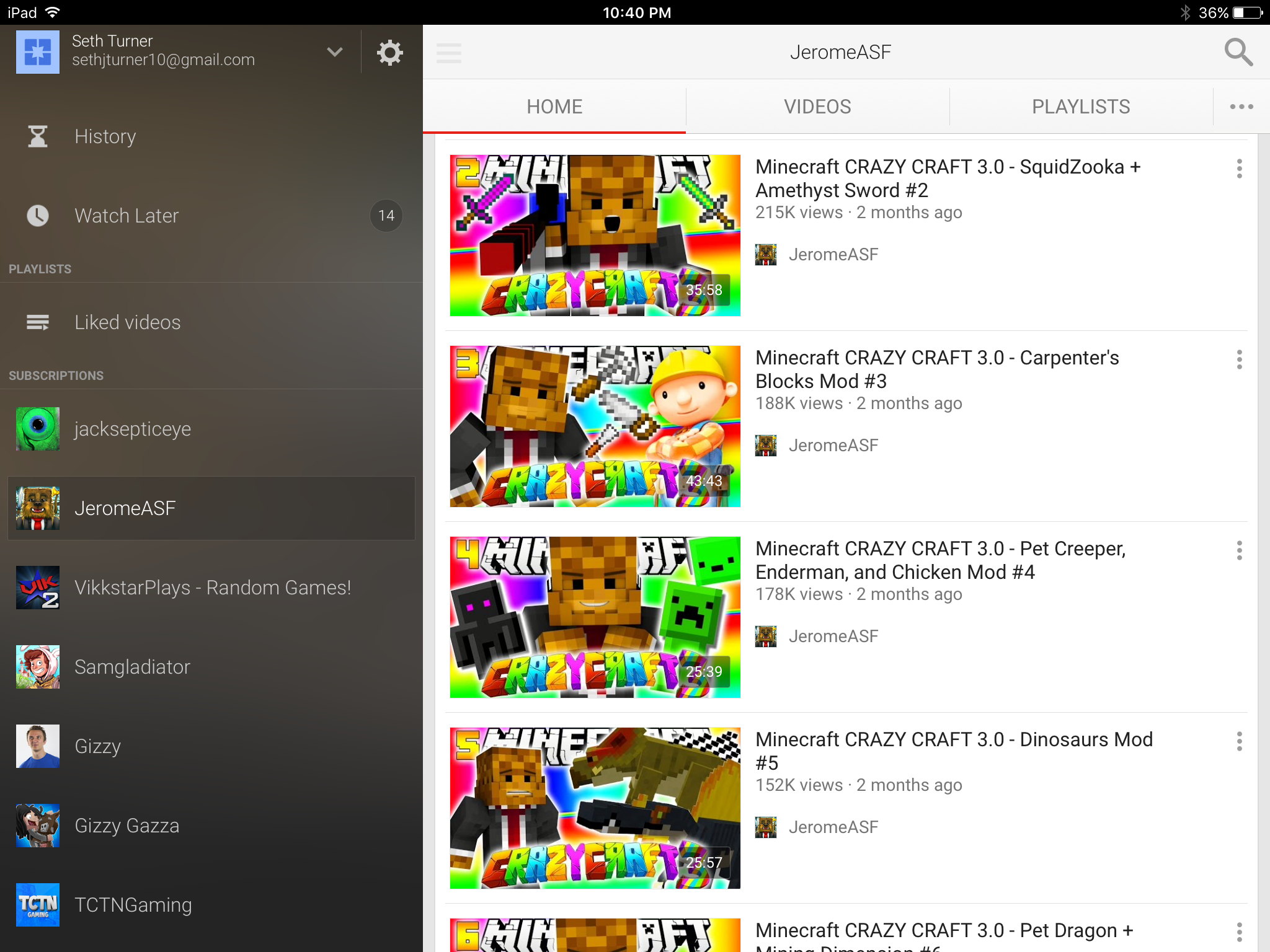This screenshot has height=952, width=1270.
Task: Expand the Seth Turner account dropdown arrow
Action: click(x=335, y=52)
